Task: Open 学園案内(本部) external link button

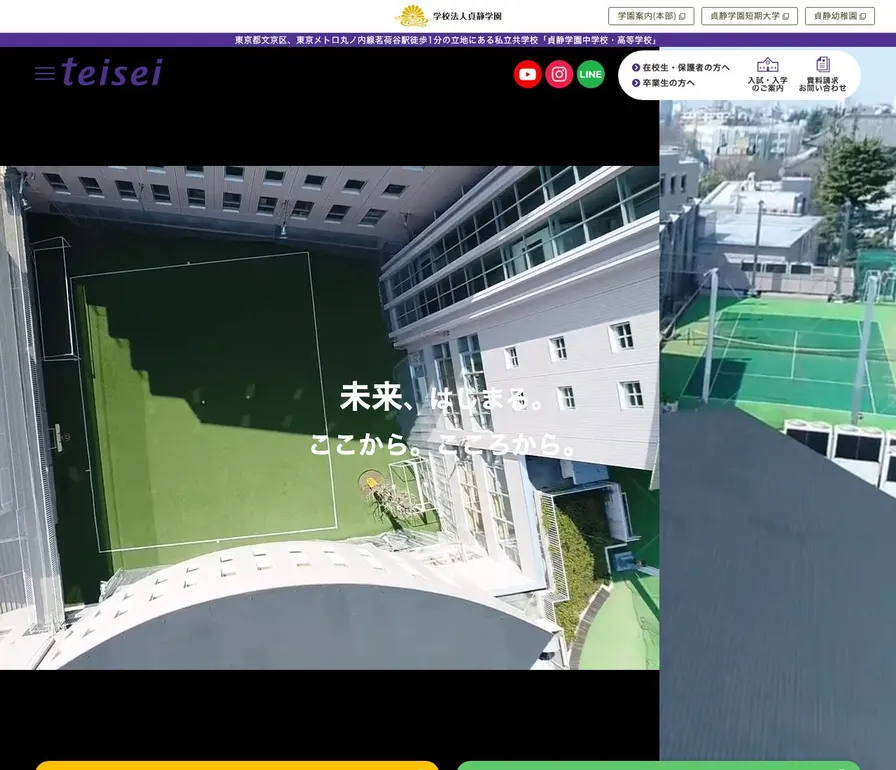Action: (651, 16)
